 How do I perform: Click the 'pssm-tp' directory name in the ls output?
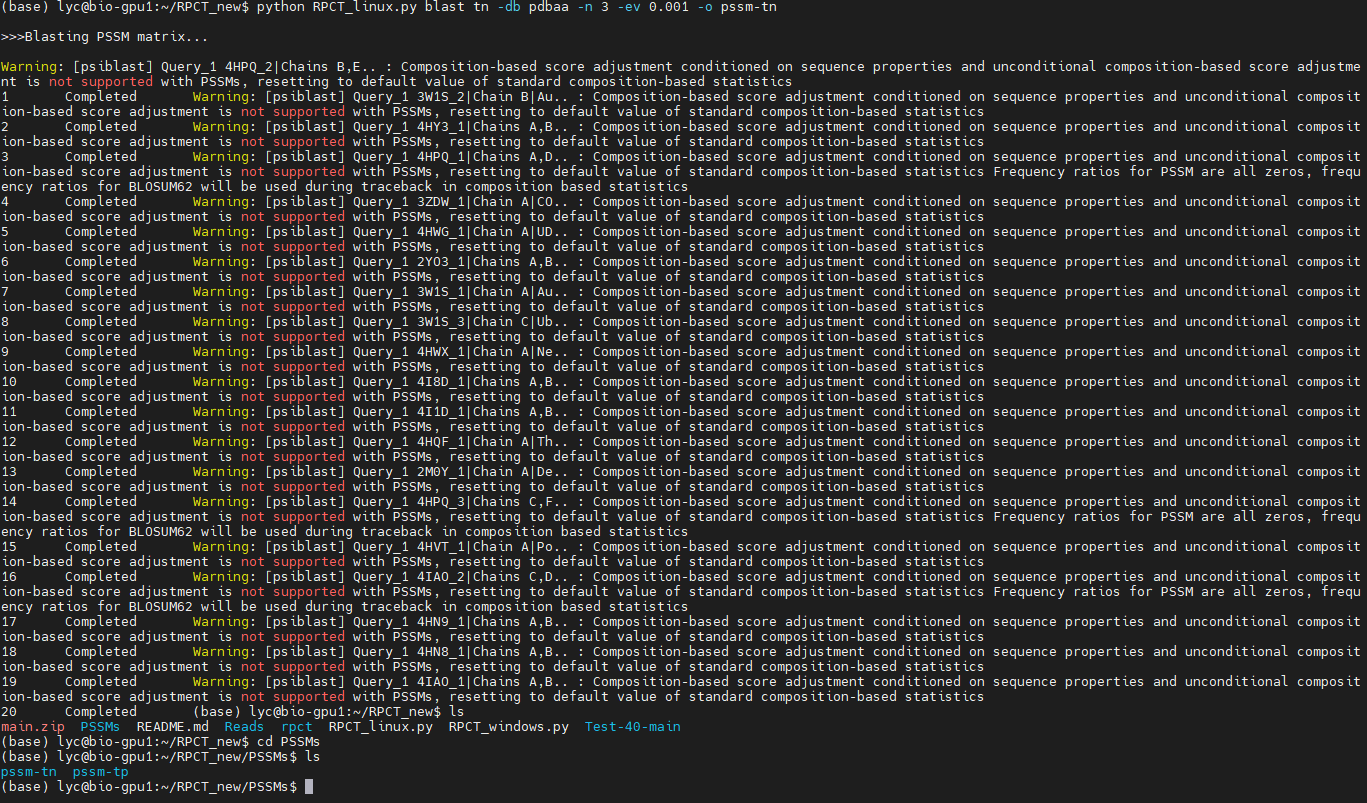pyautogui.click(x=100, y=772)
